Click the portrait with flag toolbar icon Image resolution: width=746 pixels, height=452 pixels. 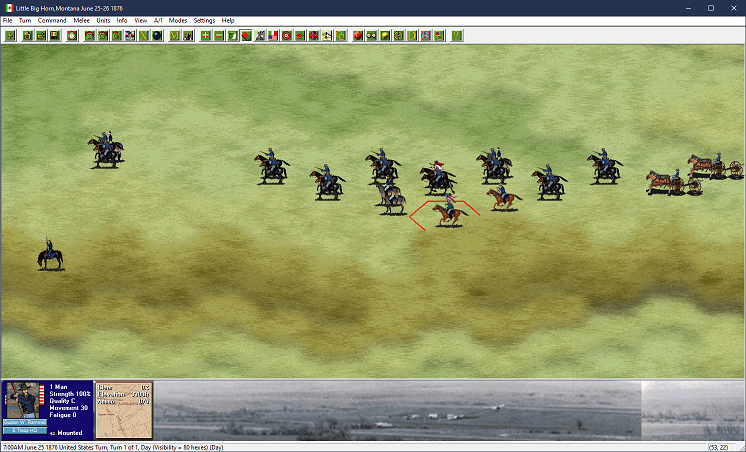tap(130, 36)
